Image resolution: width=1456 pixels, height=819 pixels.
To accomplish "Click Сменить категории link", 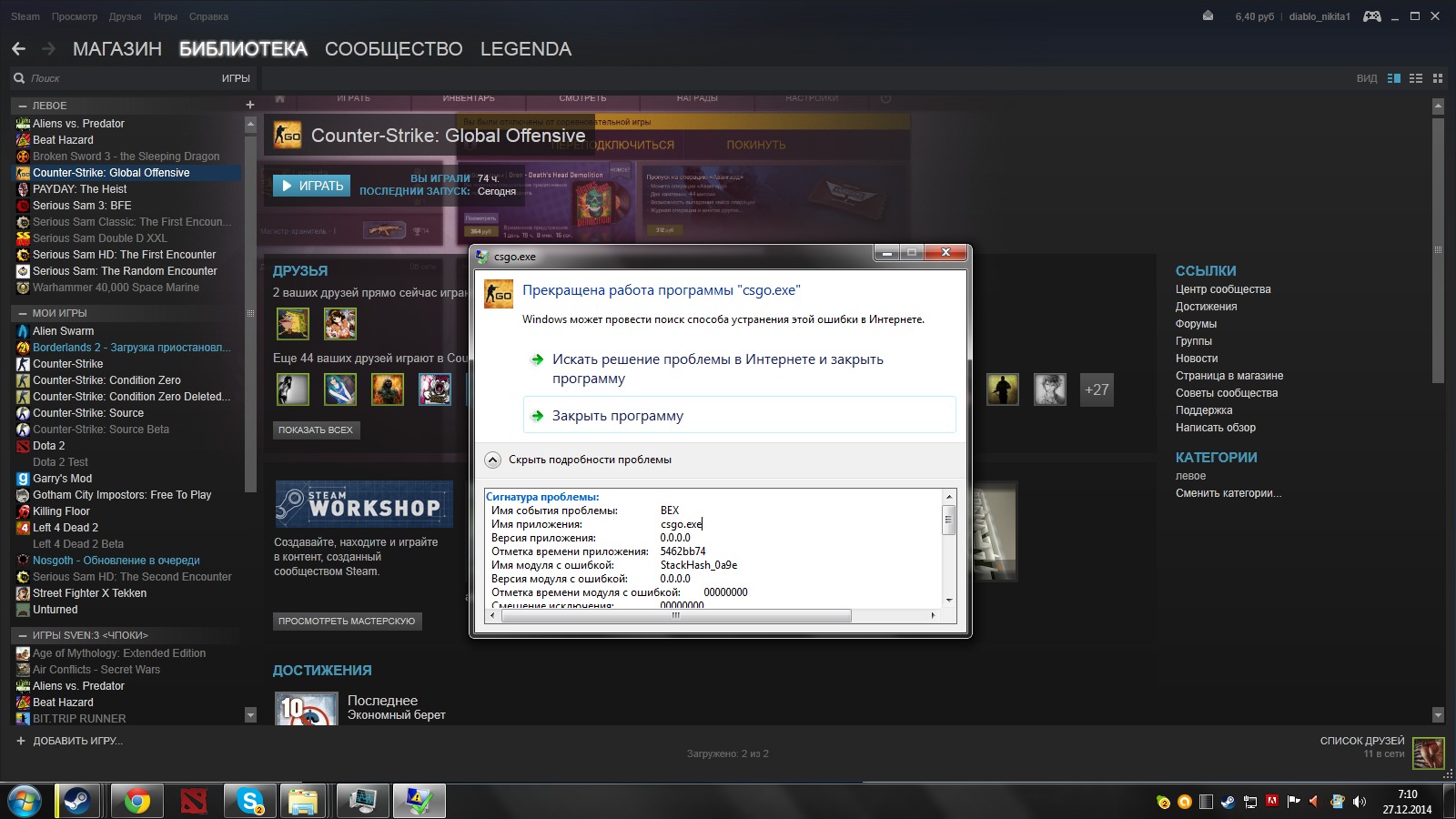I will pyautogui.click(x=1228, y=493).
